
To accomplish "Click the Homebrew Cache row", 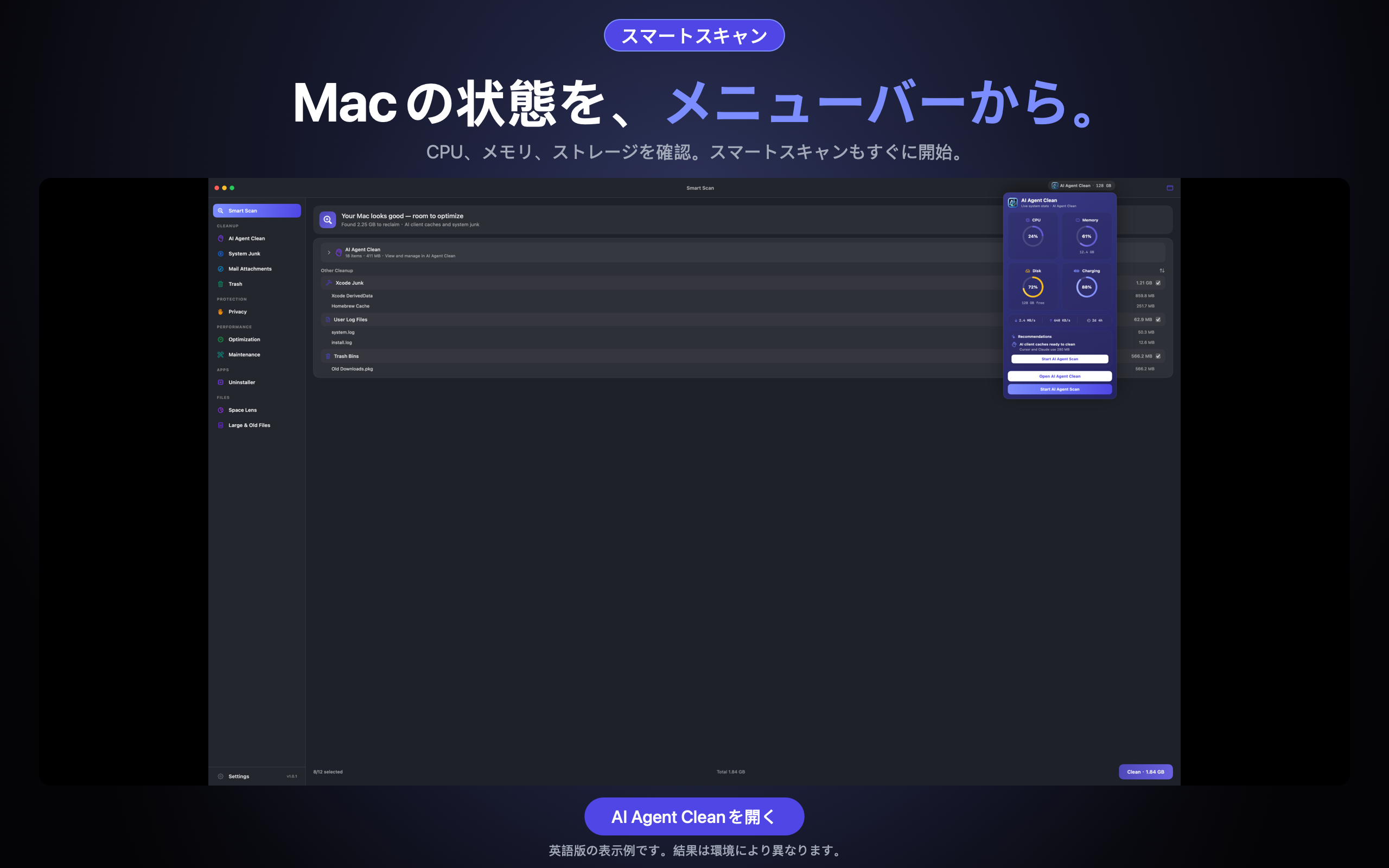I will [x=743, y=306].
